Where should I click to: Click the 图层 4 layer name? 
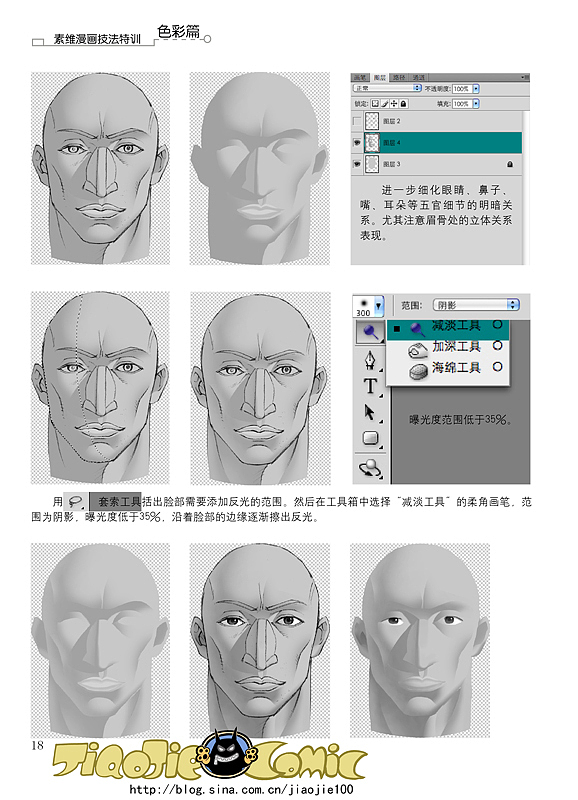[392, 143]
